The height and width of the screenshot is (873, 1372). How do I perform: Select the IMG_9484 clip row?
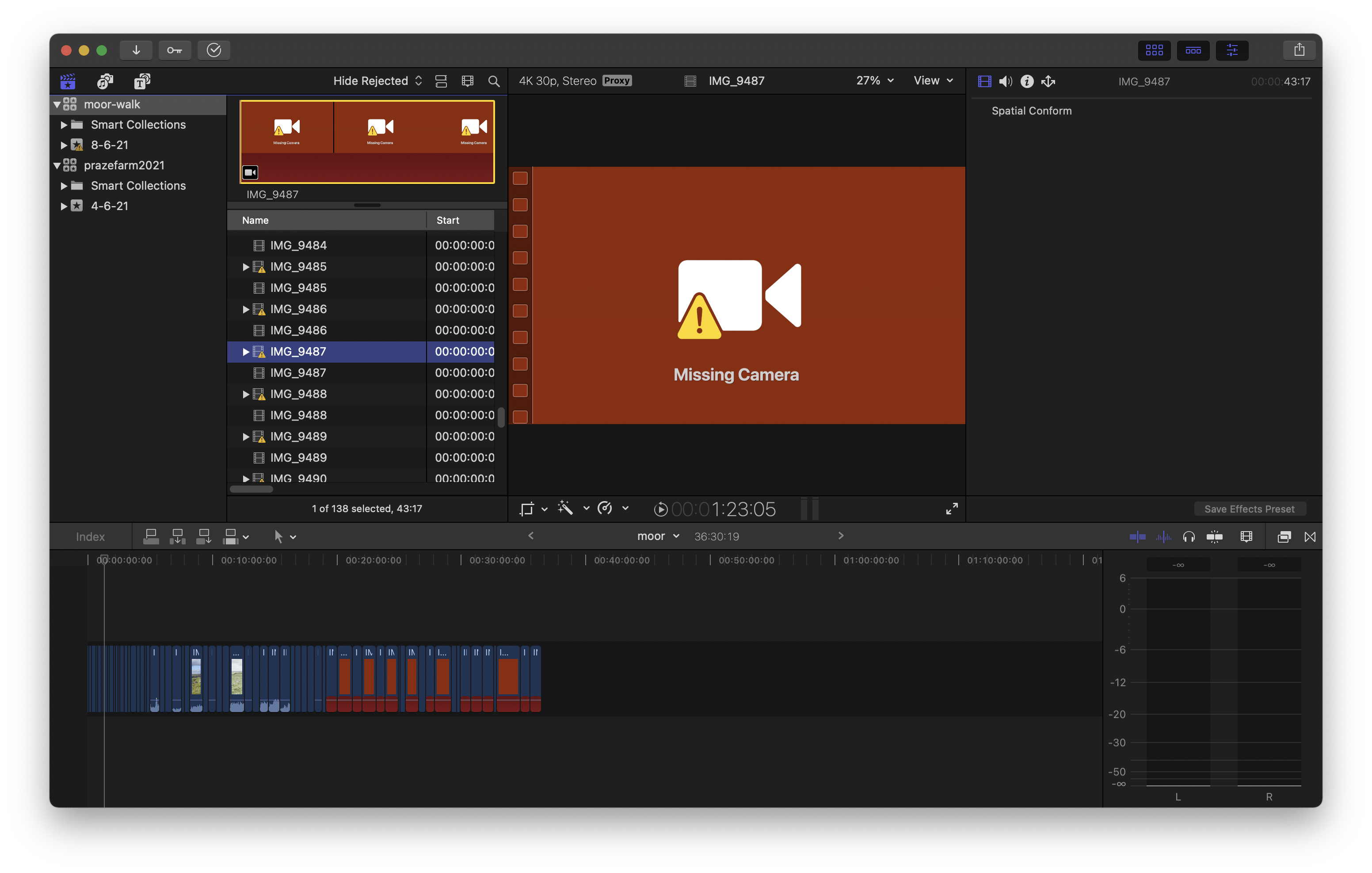tap(361, 245)
